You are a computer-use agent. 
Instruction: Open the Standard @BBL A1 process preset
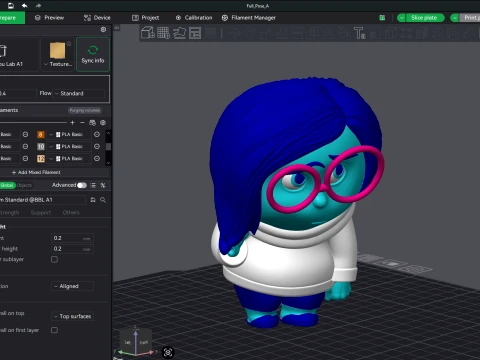42,200
